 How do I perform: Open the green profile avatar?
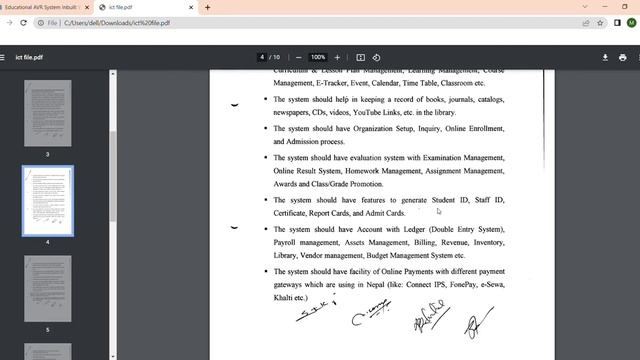pos(631,23)
